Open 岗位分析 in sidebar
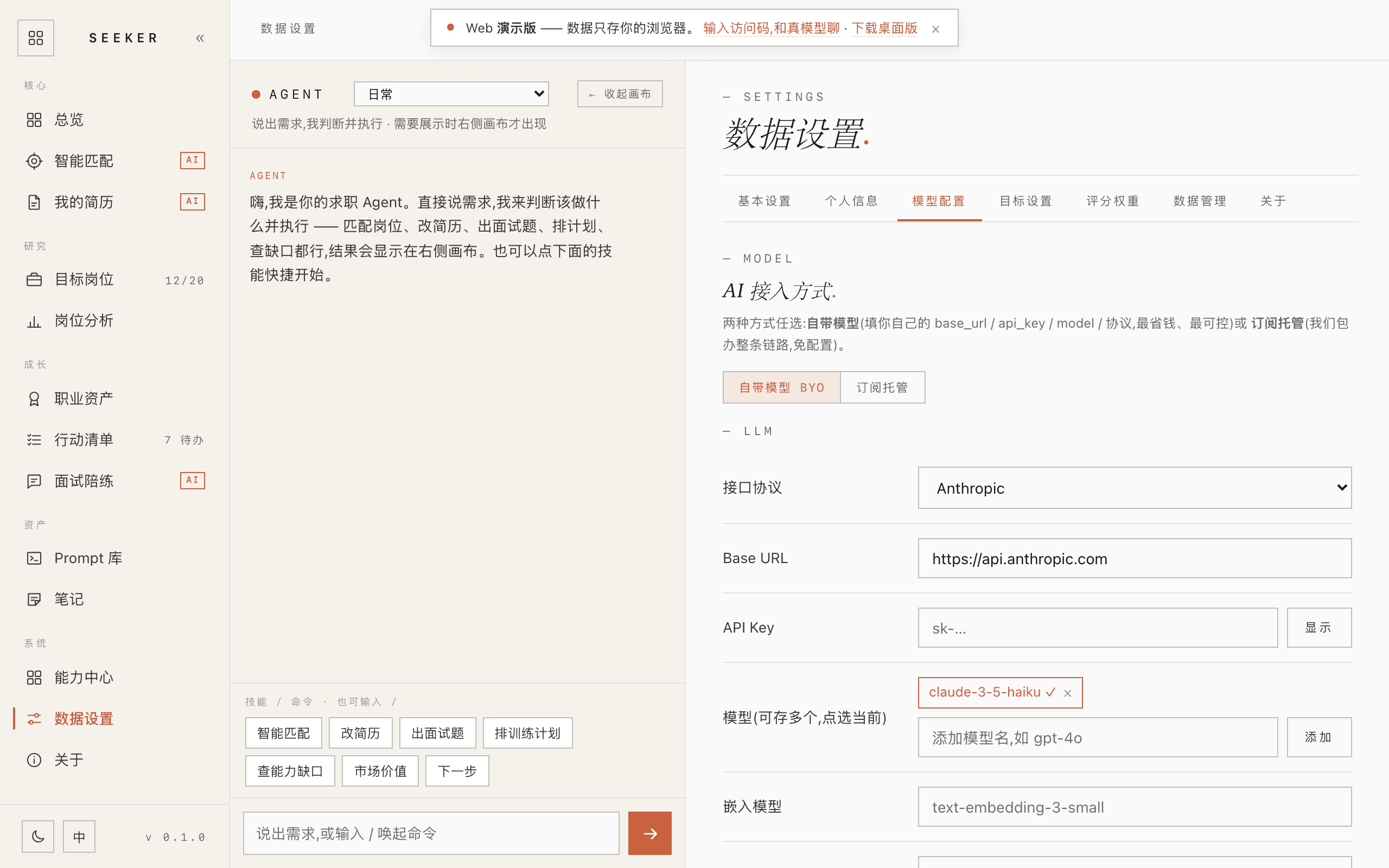 click(x=115, y=321)
